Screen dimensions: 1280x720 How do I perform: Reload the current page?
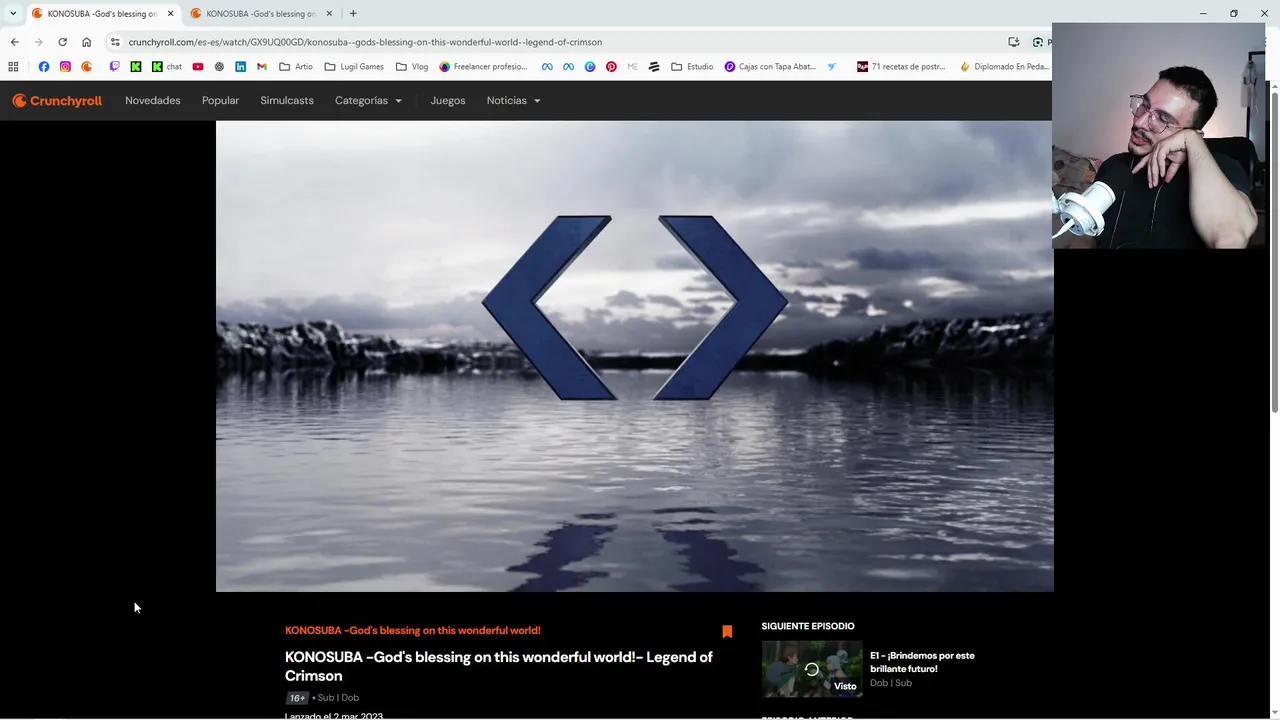[x=62, y=42]
